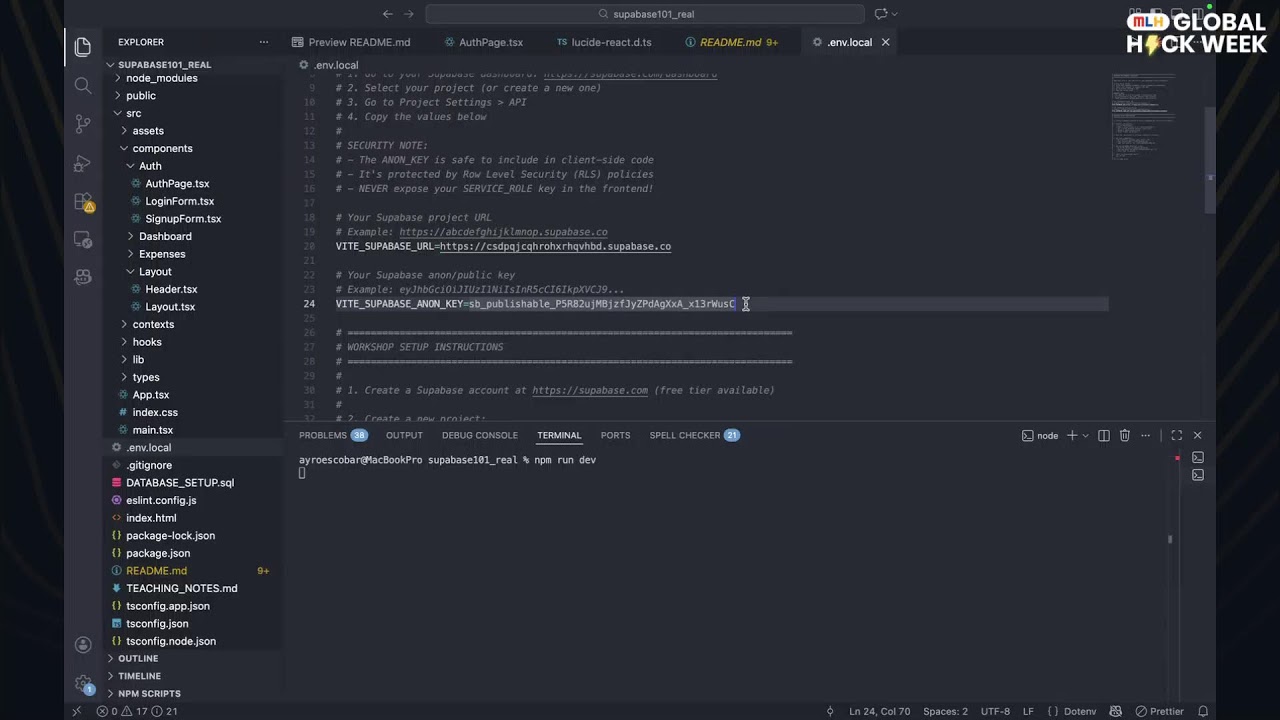Open the DEBUG CONSOLE panel tab
Viewport: 1280px width, 720px height.
pos(480,435)
